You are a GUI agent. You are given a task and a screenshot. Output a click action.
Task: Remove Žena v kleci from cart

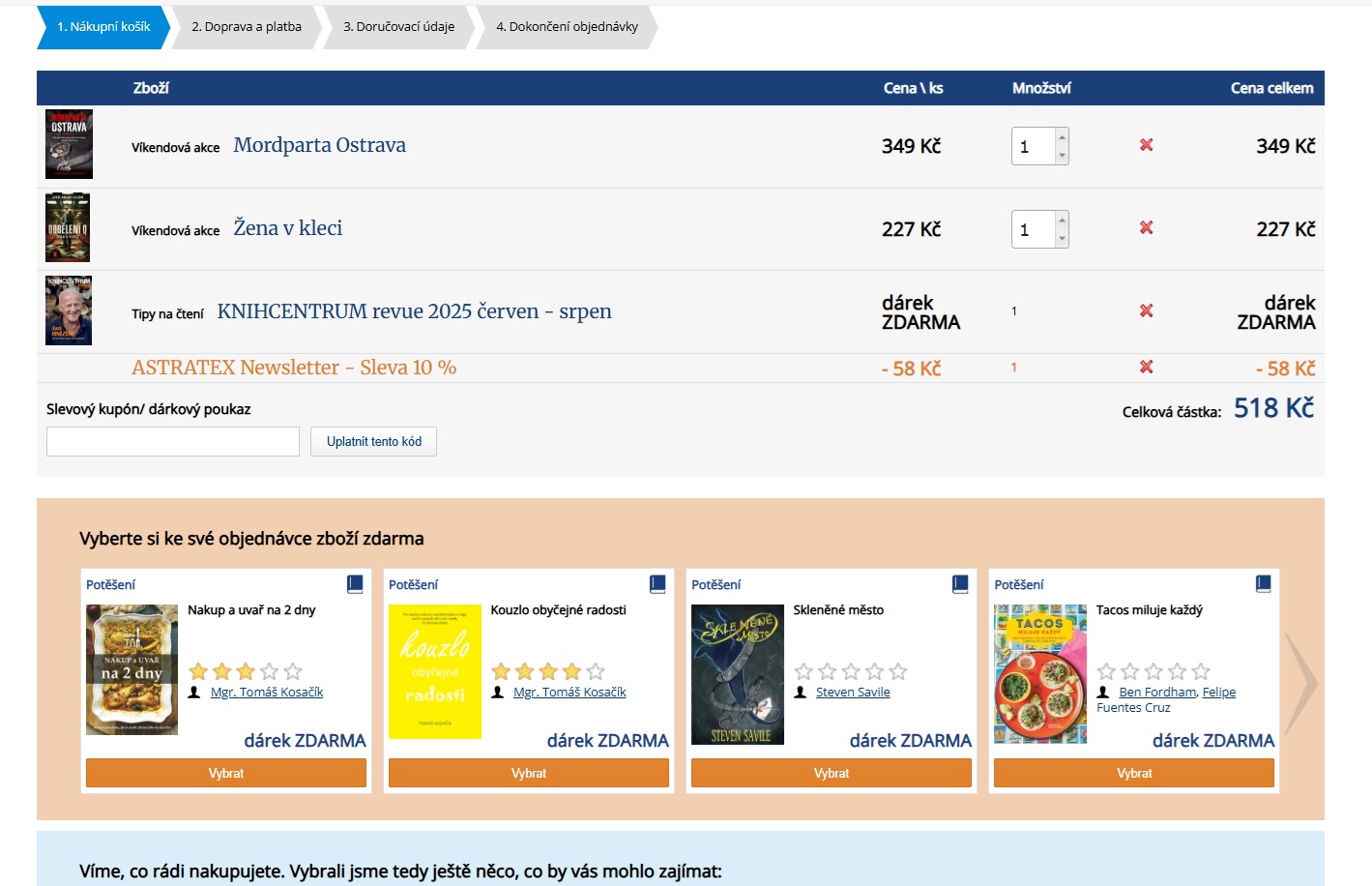1146,228
